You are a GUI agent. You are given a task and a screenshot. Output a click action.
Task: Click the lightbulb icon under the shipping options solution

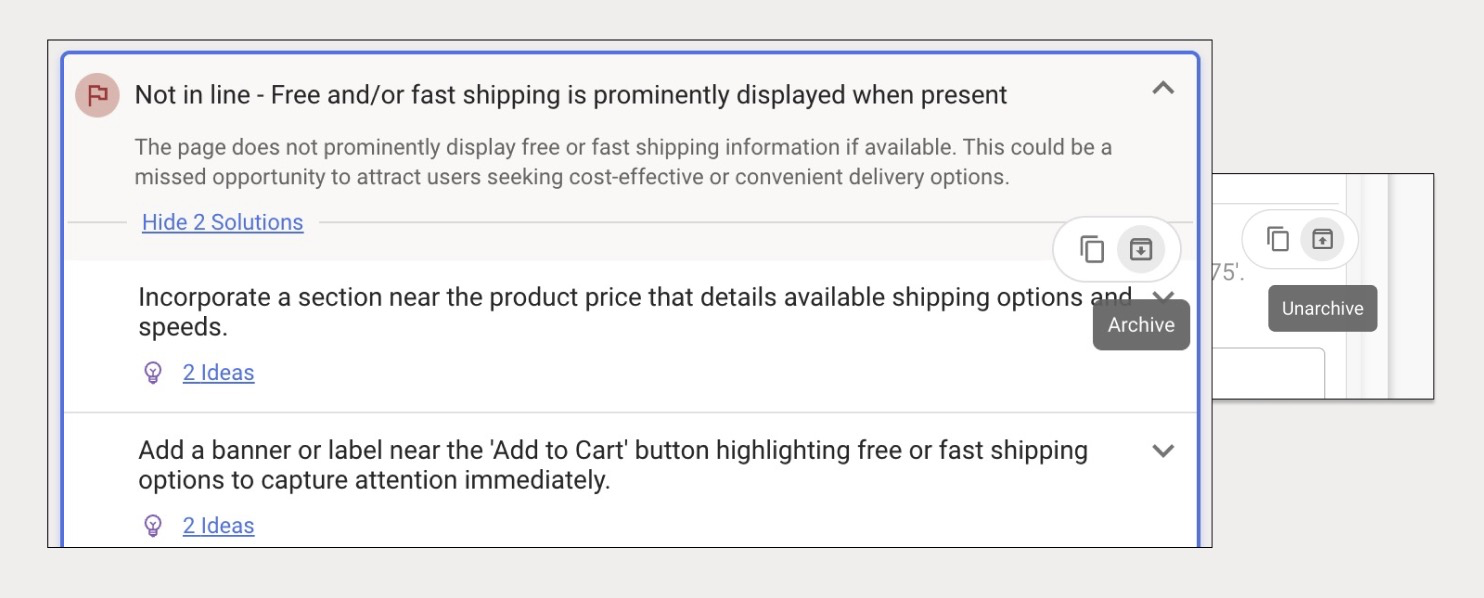tap(153, 373)
